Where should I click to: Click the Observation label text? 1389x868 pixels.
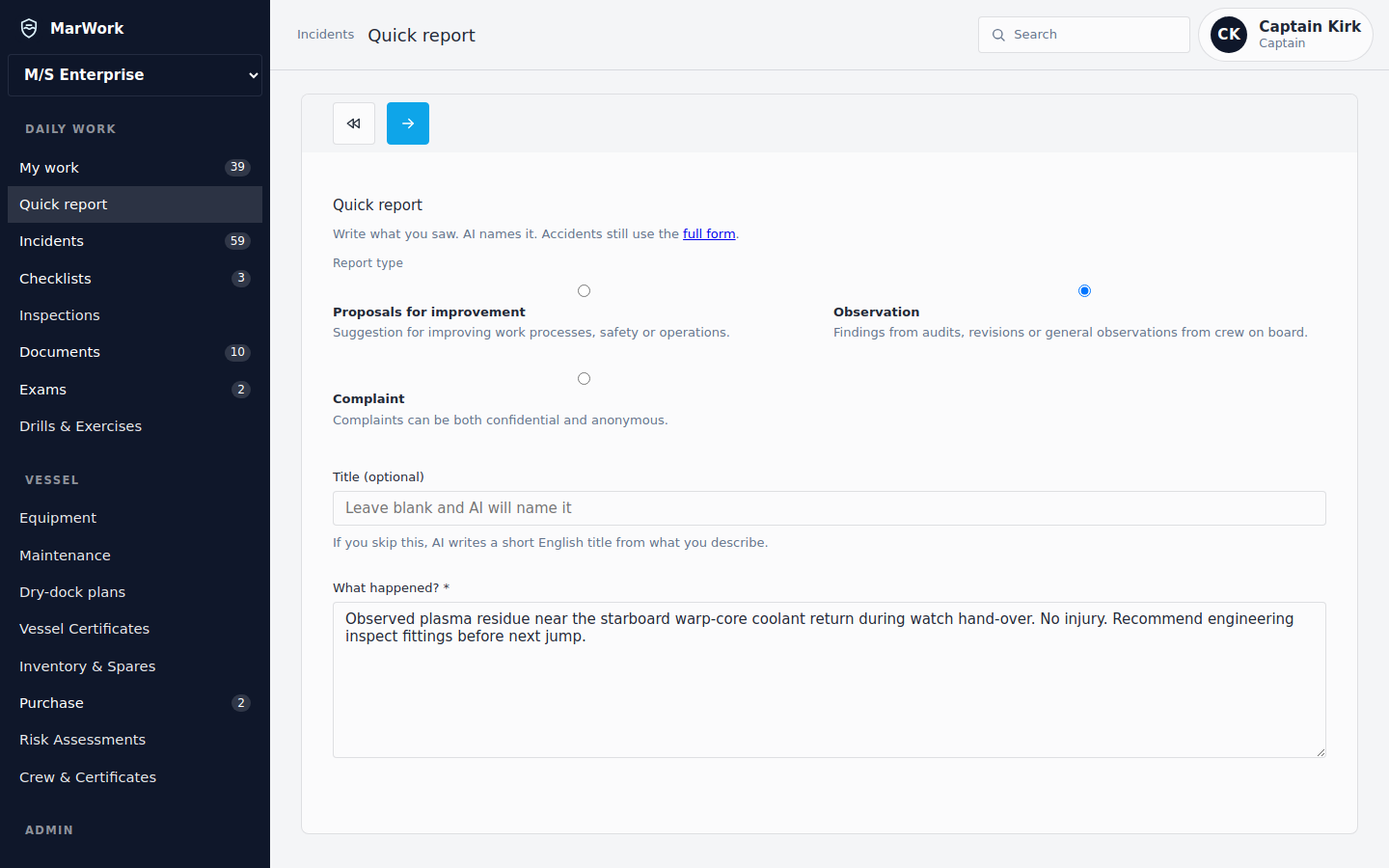pos(876,312)
